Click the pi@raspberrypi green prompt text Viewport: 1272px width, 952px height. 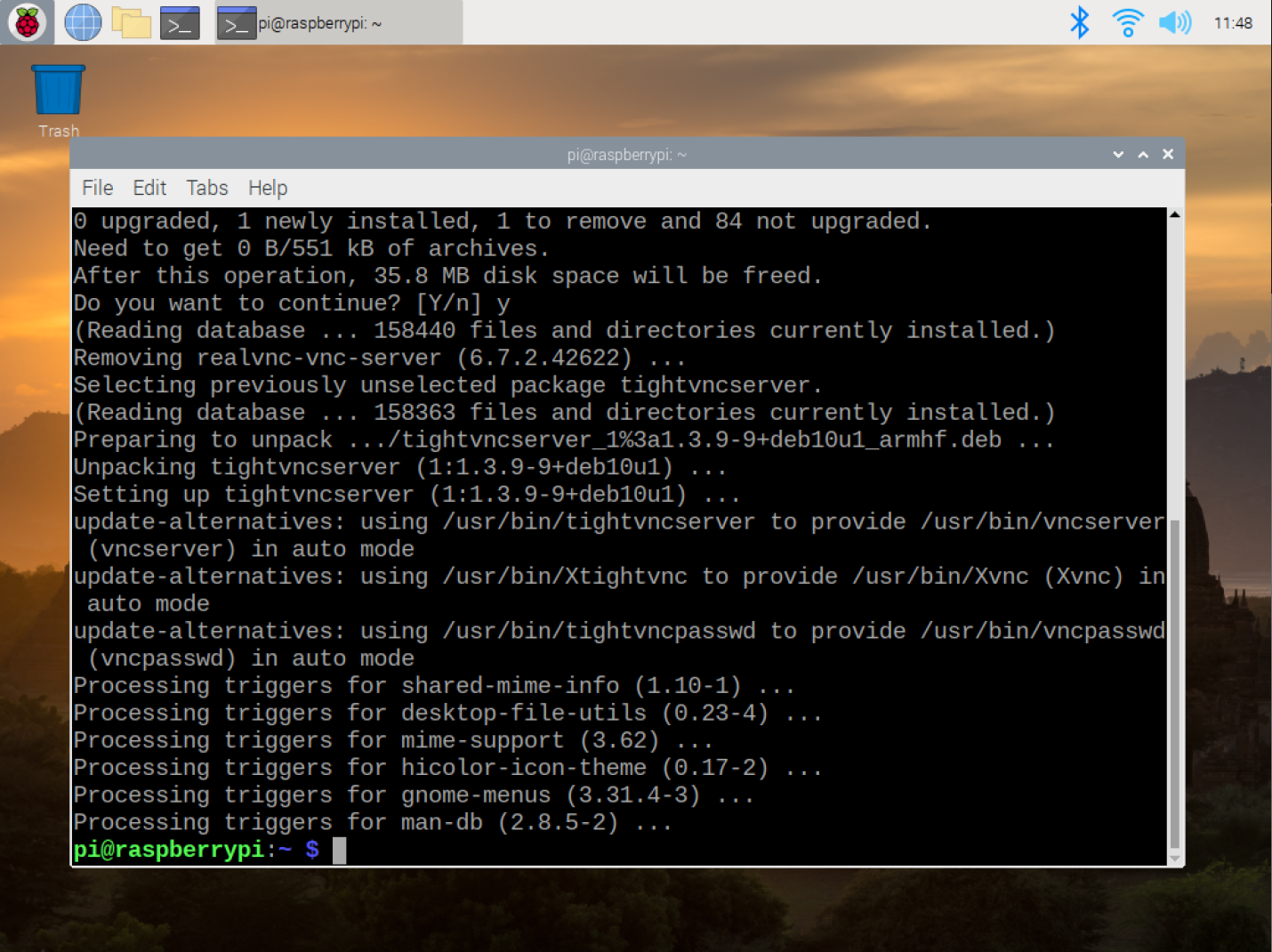169,850
